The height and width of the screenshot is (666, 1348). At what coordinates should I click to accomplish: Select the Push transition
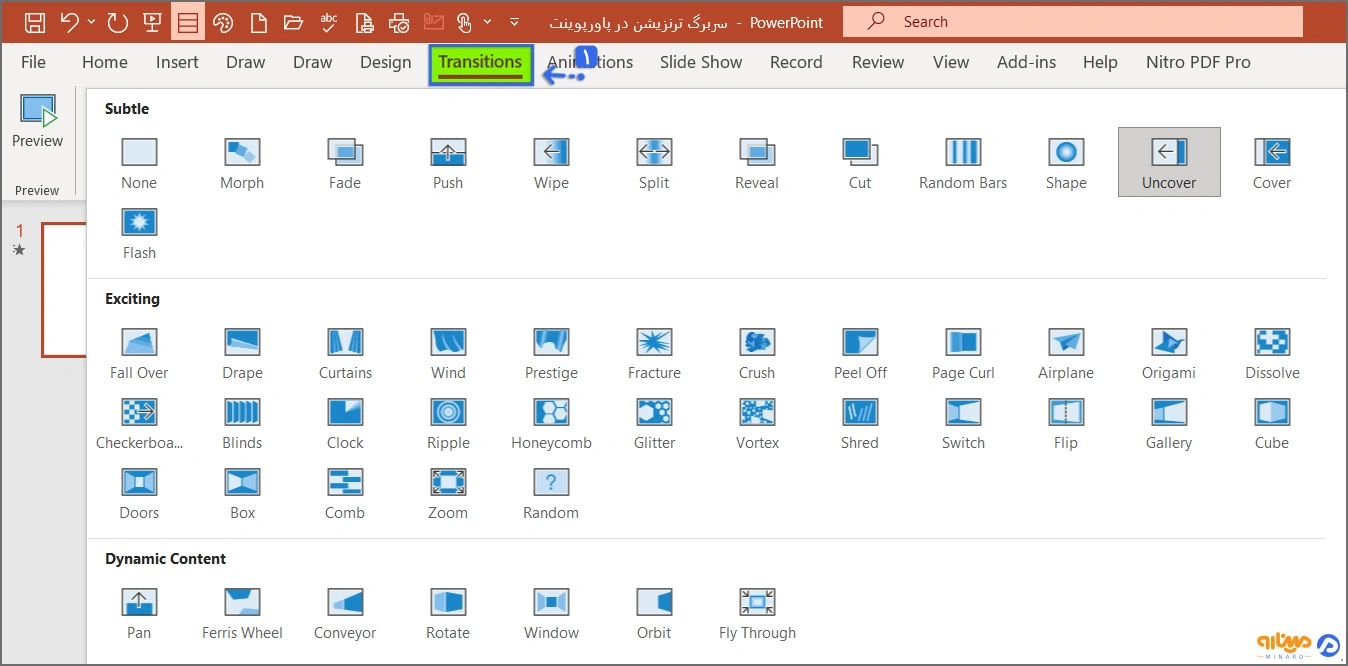448,163
